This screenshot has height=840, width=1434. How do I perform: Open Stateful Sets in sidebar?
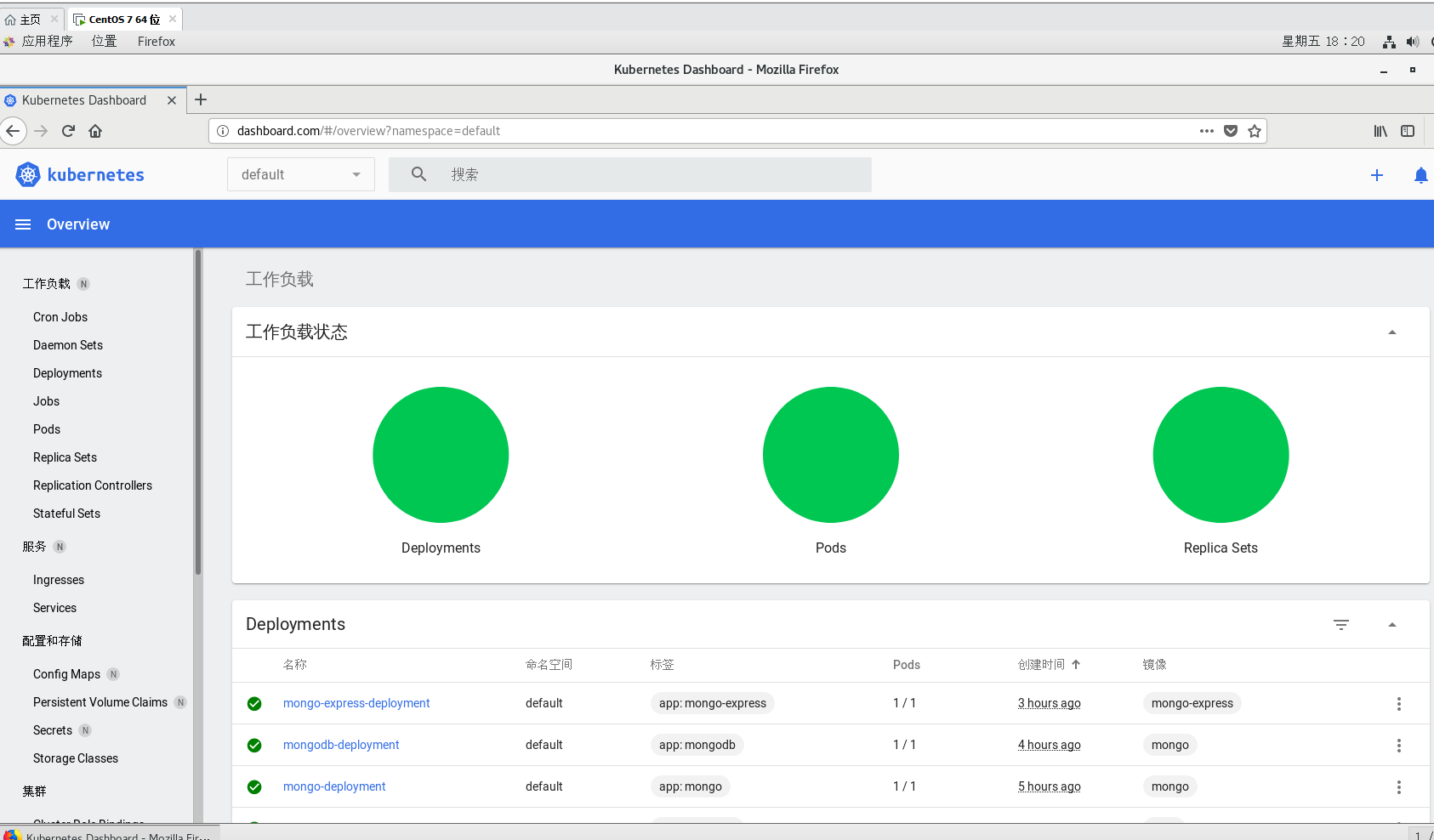pos(66,514)
